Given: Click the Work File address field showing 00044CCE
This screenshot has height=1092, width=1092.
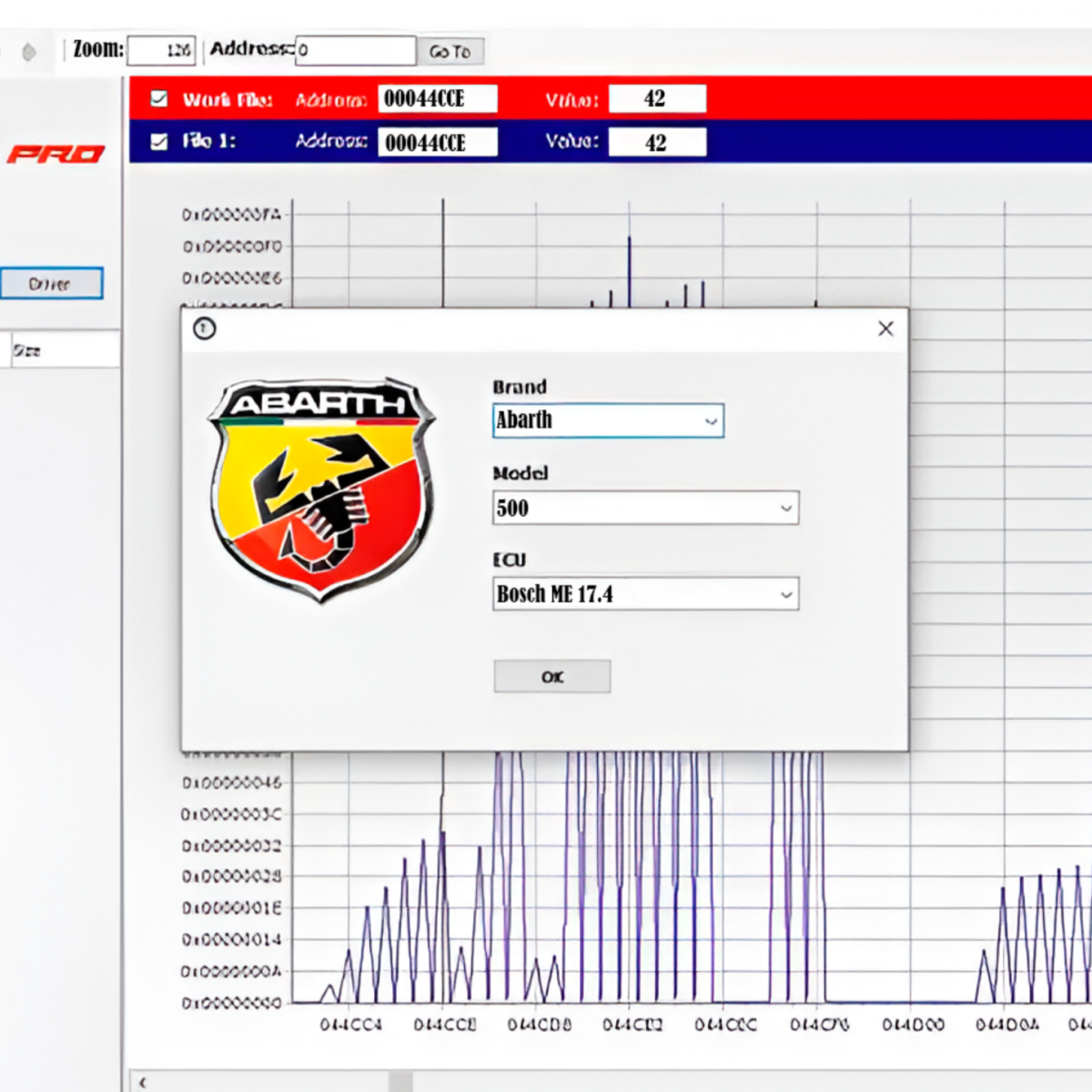Looking at the screenshot, I should (438, 98).
